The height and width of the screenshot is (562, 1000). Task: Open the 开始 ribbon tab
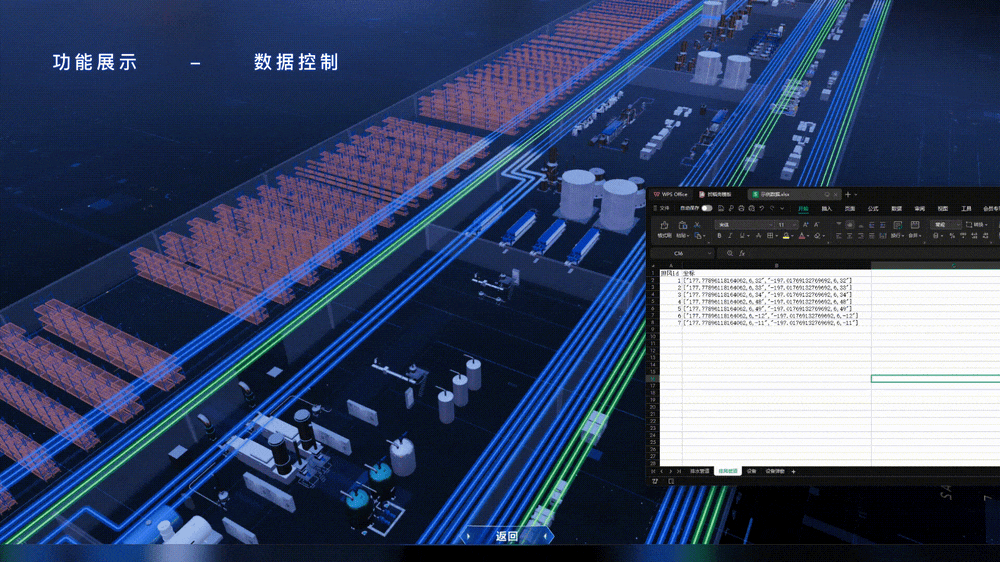click(x=804, y=209)
